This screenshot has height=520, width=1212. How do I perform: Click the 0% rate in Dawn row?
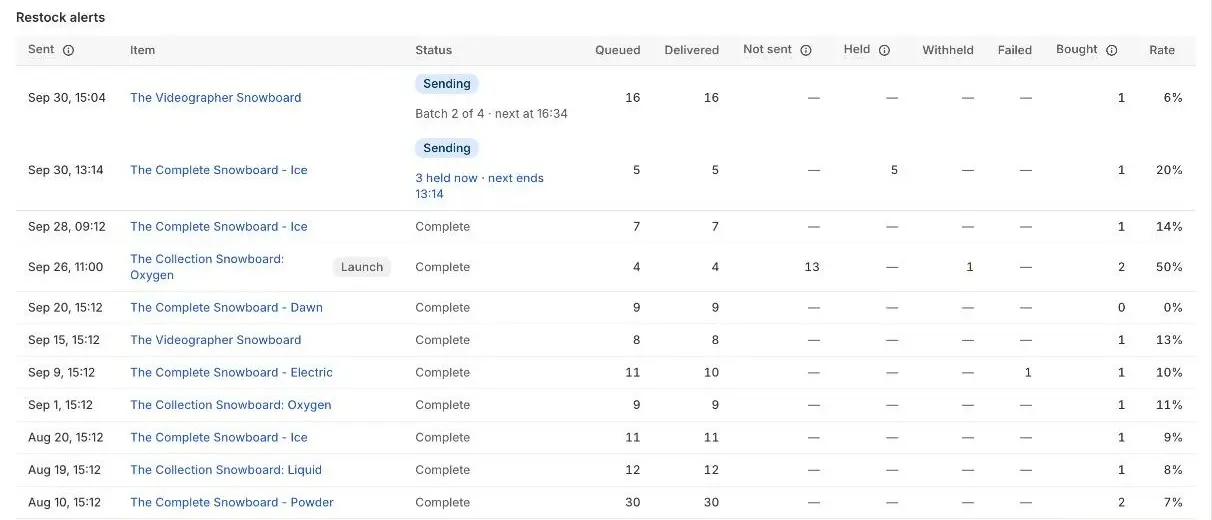(x=1173, y=308)
